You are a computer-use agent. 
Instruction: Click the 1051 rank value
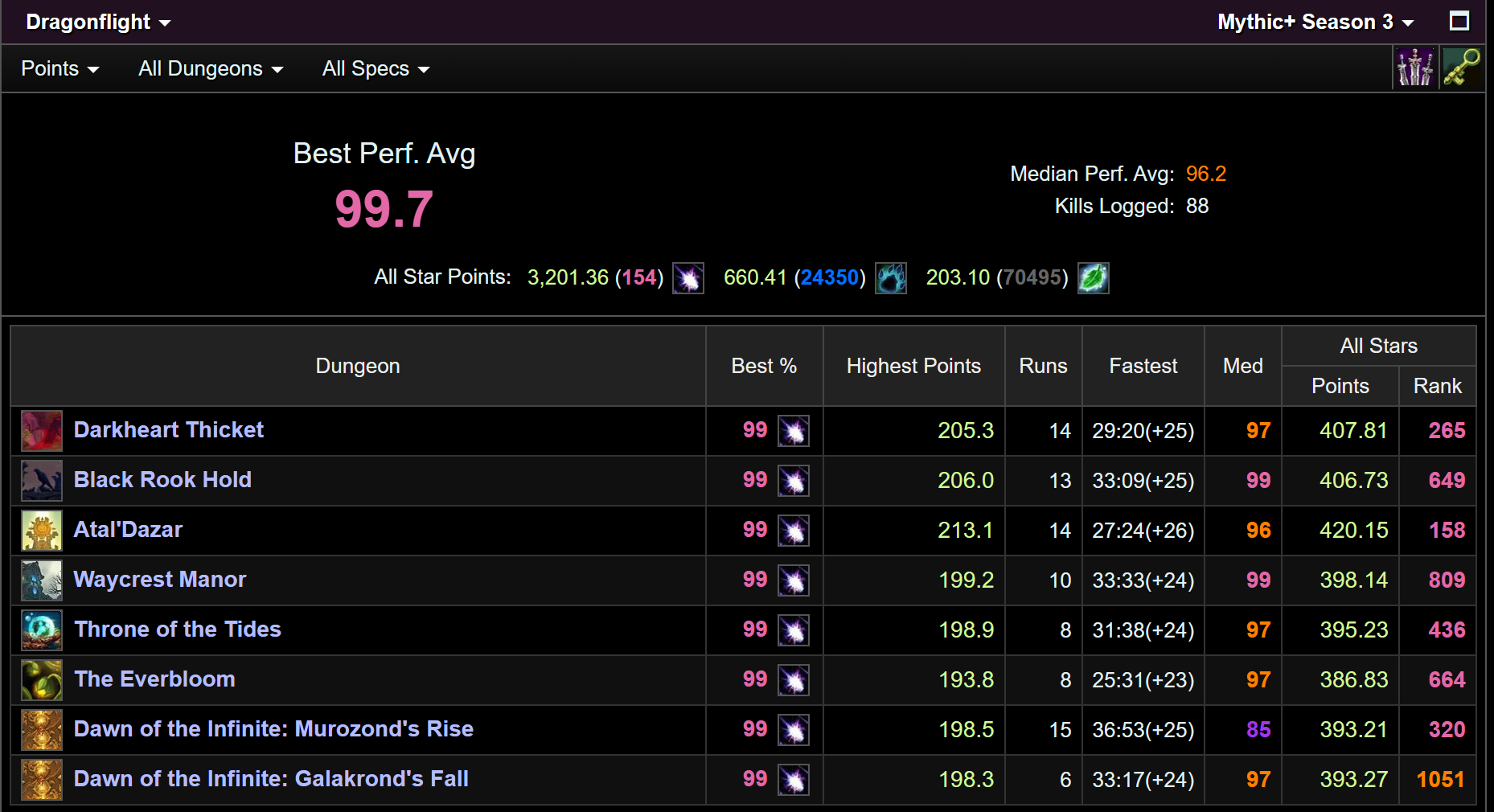(1440, 780)
